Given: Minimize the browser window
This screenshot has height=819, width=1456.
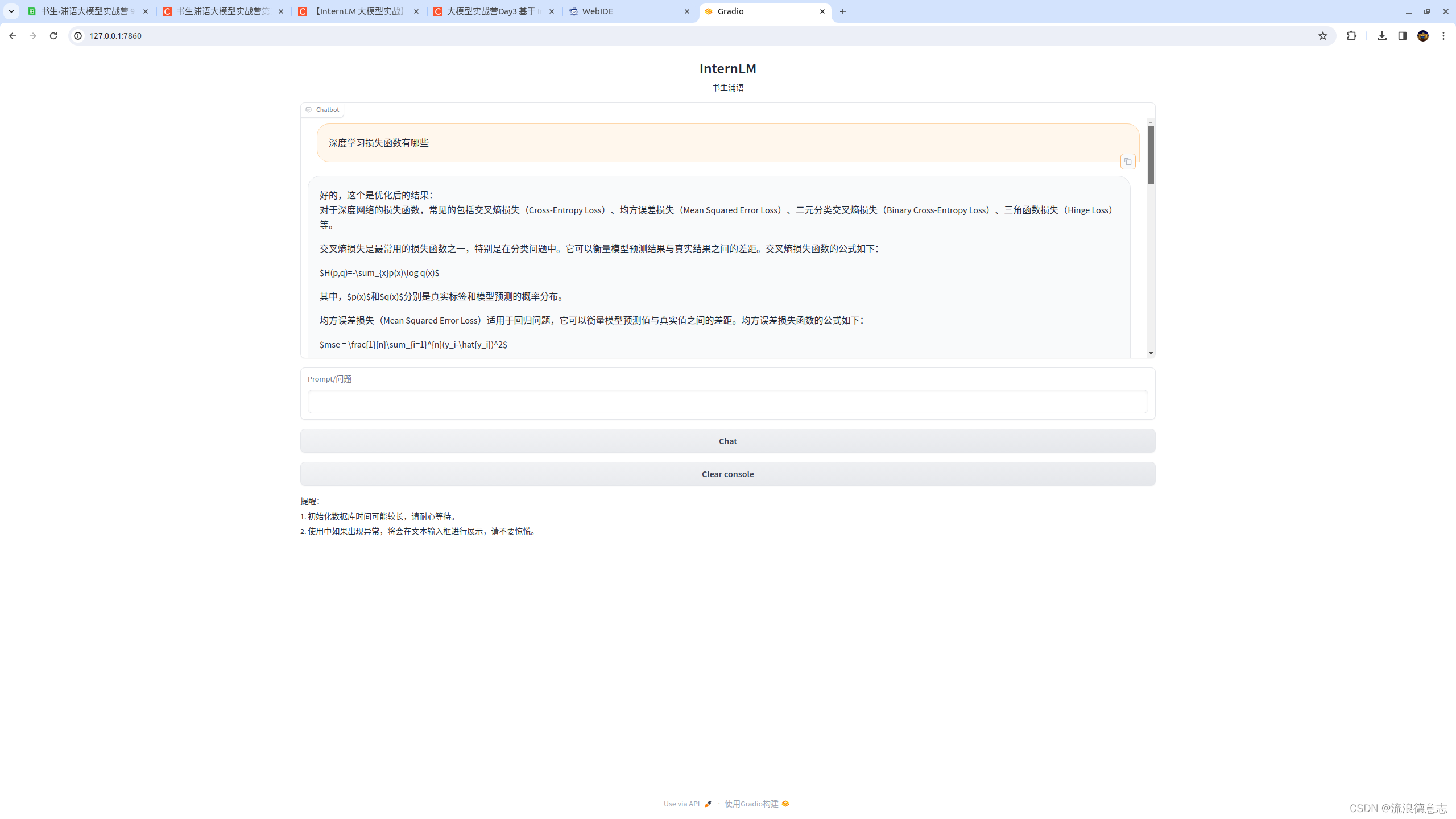Looking at the screenshot, I should [1409, 11].
